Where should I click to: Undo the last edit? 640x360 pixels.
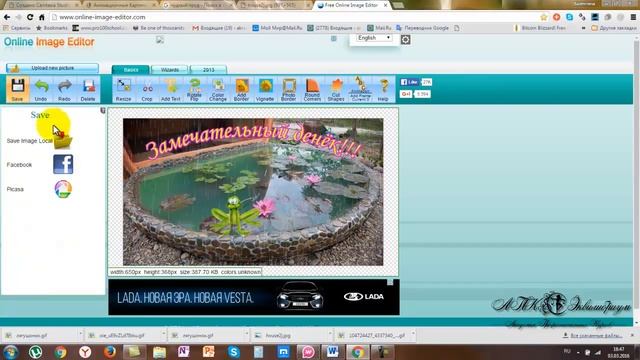tap(41, 89)
